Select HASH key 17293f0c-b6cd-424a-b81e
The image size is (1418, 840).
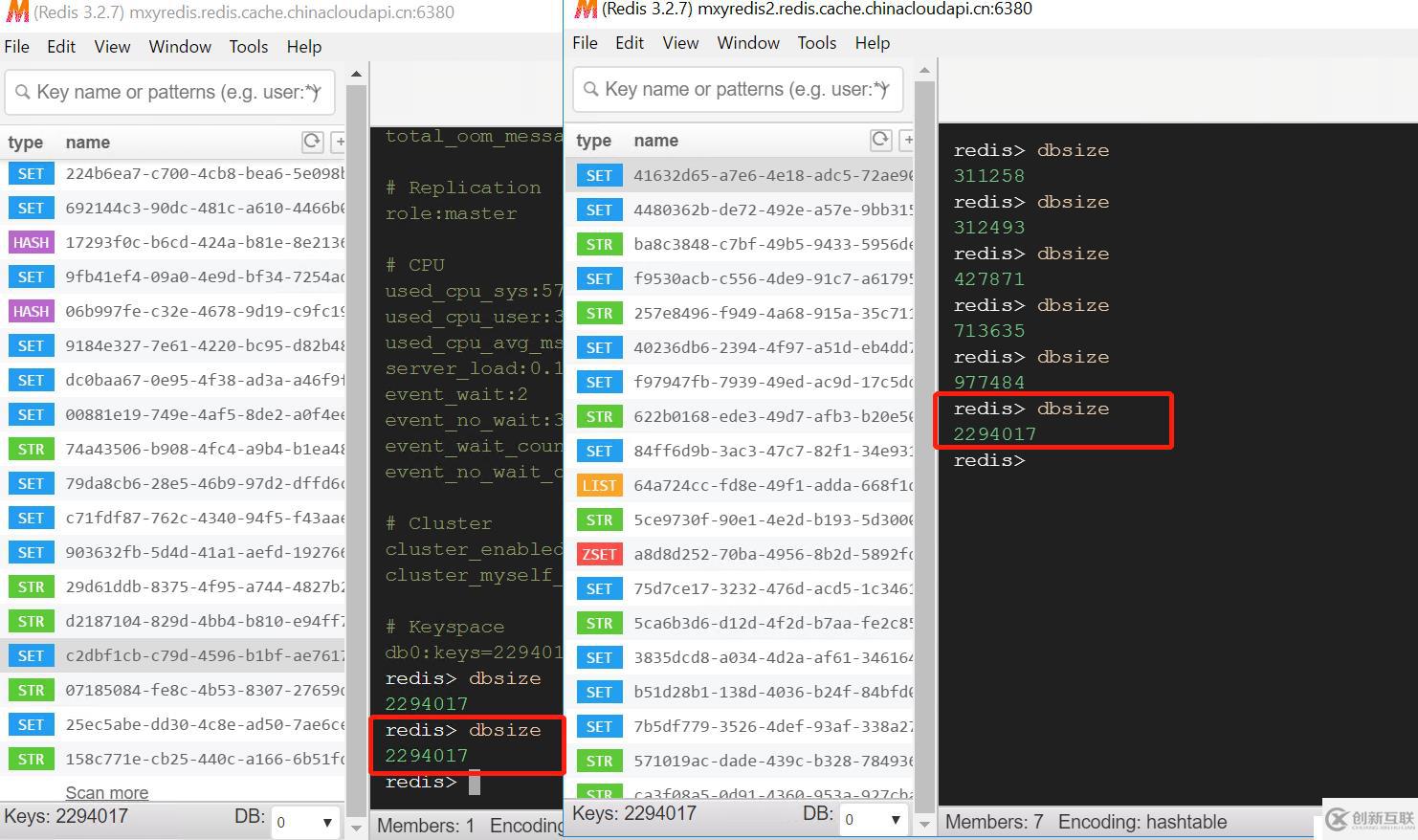click(172, 243)
